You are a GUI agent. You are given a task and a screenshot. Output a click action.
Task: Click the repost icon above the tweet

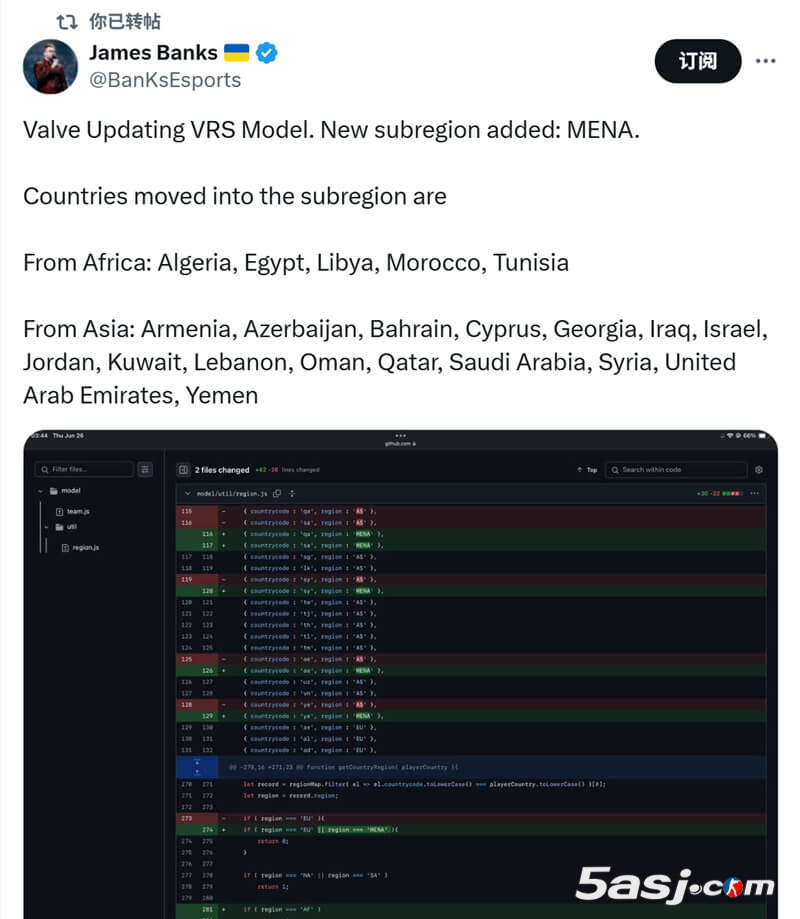click(67, 21)
